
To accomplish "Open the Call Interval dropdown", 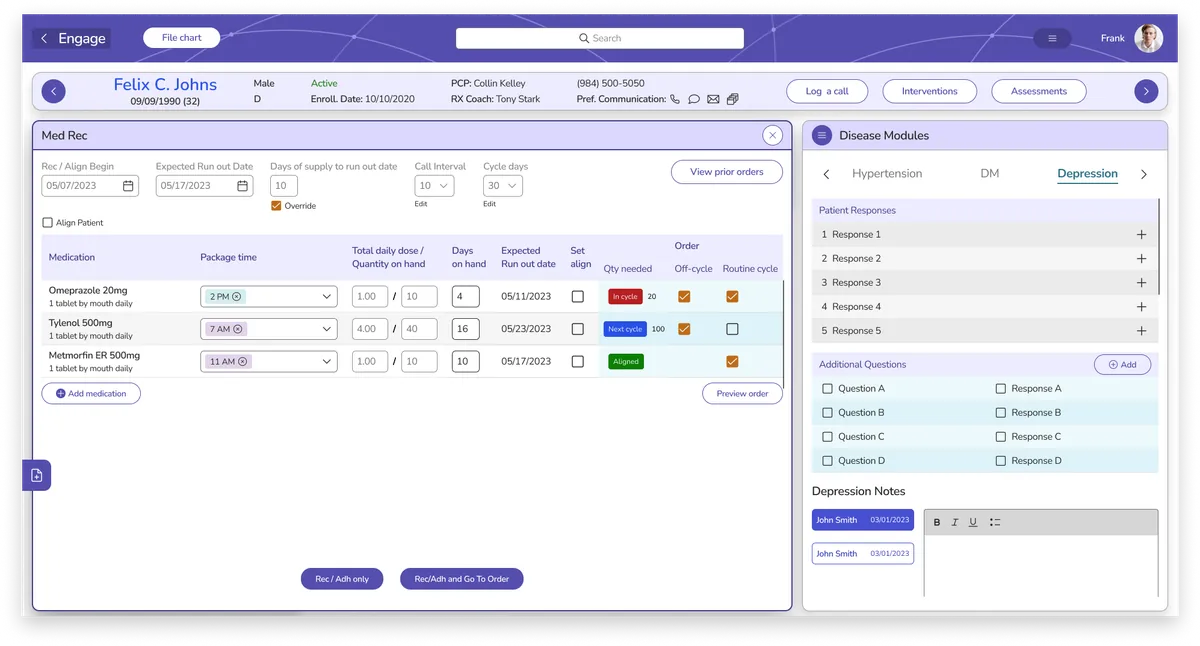I will tap(434, 186).
